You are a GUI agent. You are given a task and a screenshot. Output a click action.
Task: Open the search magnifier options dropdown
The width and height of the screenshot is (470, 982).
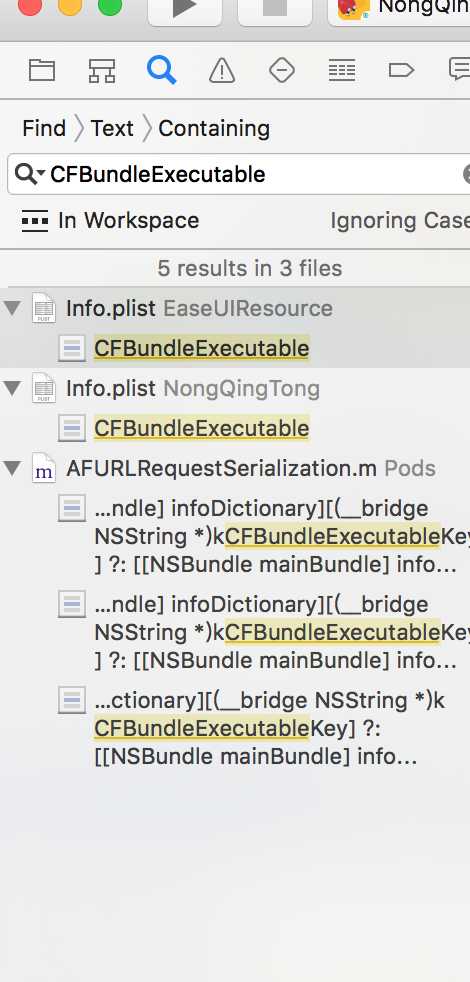tap(29, 174)
